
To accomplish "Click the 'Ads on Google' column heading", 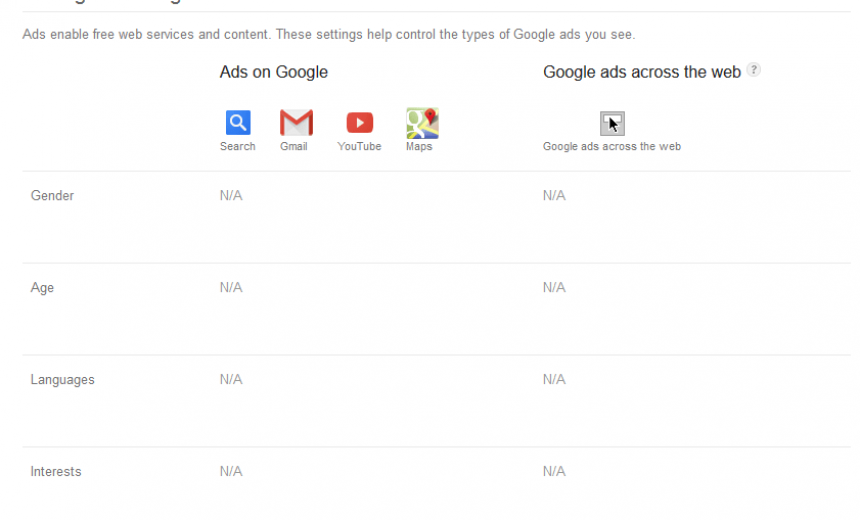I will 274,72.
